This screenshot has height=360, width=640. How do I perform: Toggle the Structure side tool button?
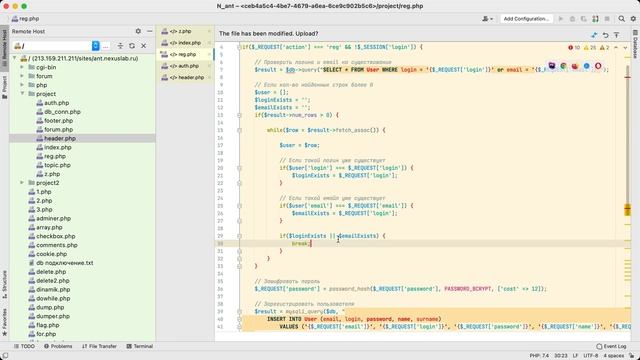(x=4, y=284)
